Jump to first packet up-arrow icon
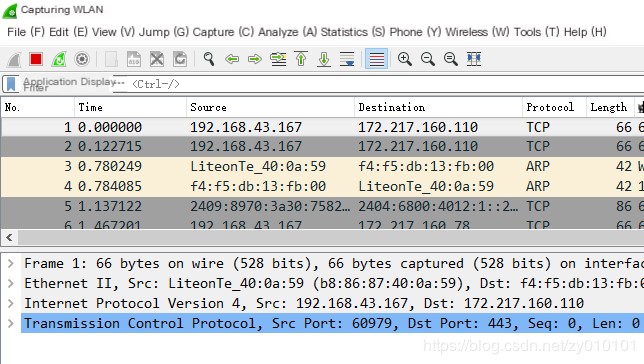The image size is (644, 364). 301,59
